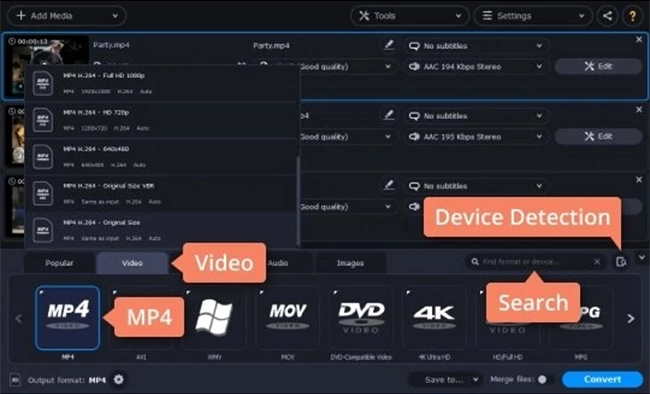Select the MOV format icon
The image size is (650, 394).
click(288, 318)
